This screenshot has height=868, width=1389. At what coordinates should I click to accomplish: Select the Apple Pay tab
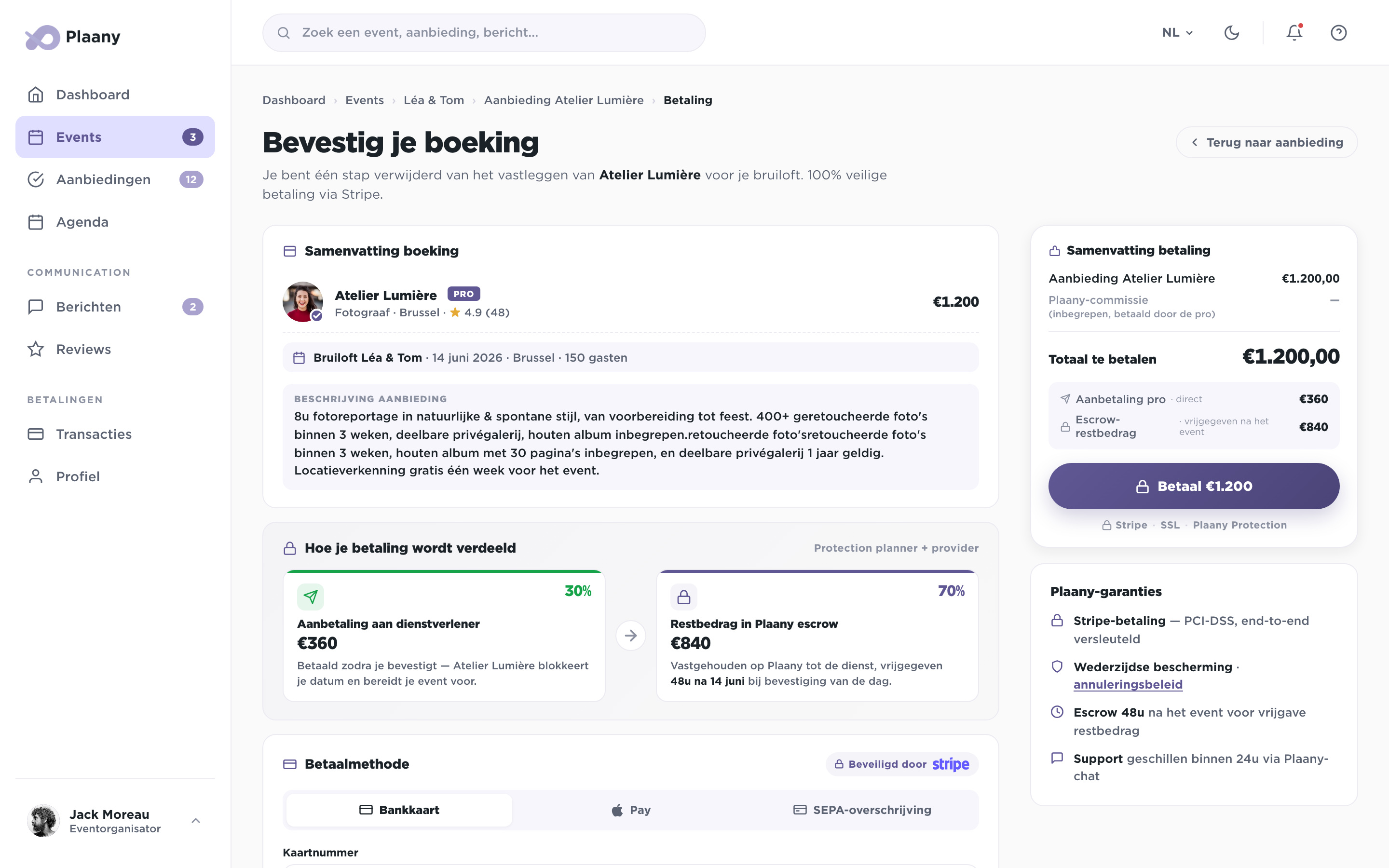click(x=631, y=810)
